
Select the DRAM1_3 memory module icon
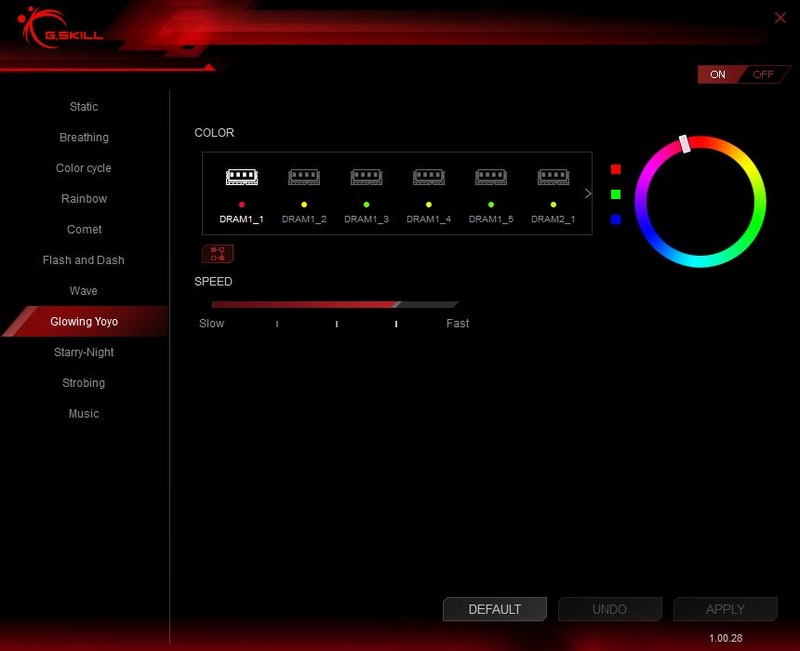pos(366,177)
